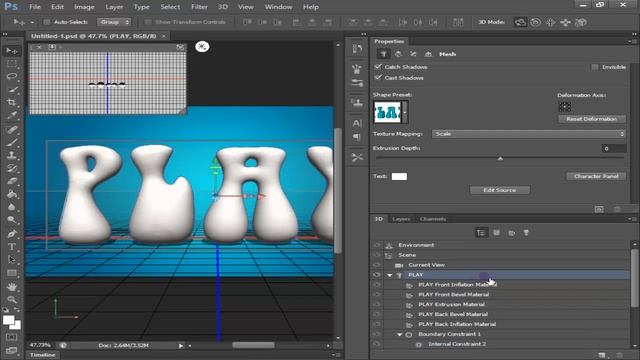640x360 pixels.
Task: Toggle the Catch Shadows checkbox
Action: click(x=378, y=67)
